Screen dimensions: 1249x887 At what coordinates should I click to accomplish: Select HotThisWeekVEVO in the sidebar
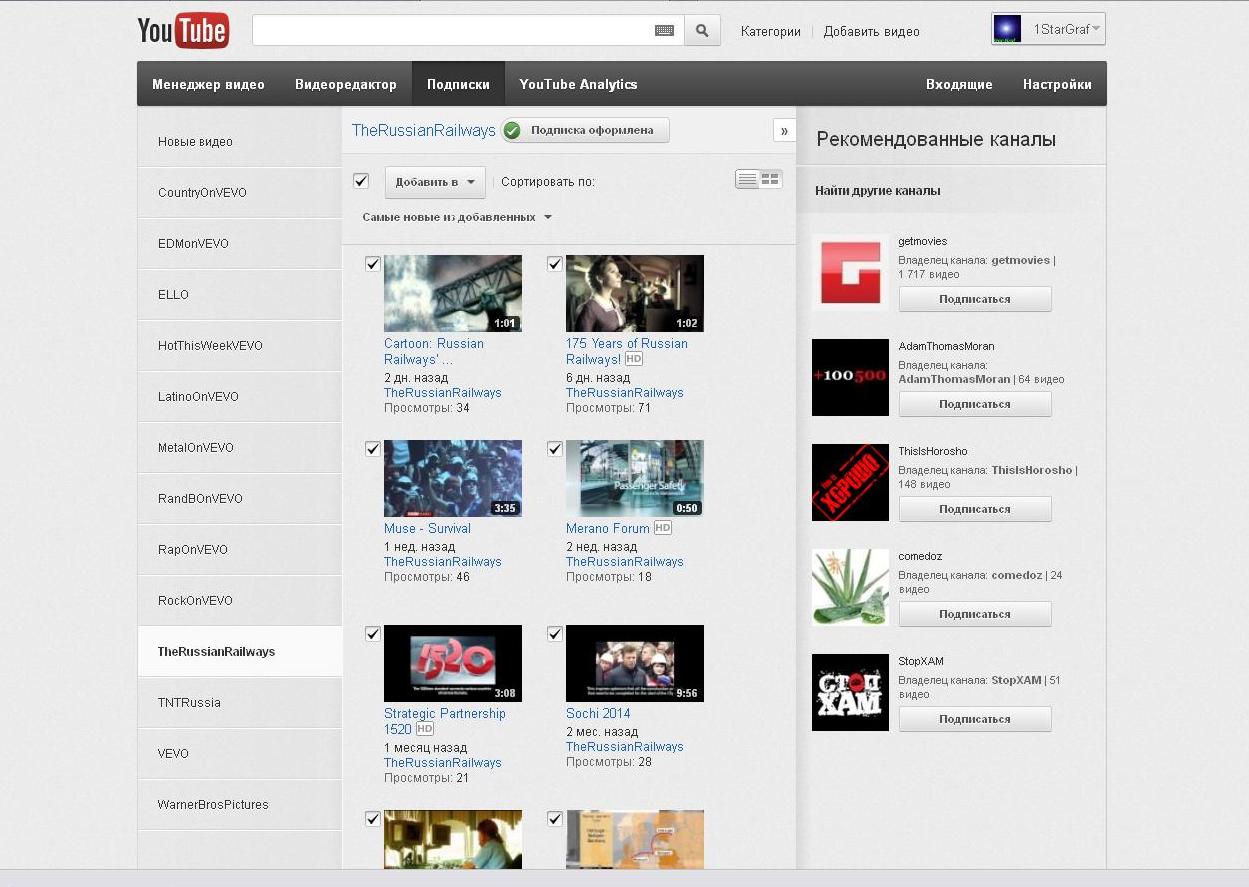tap(240, 346)
